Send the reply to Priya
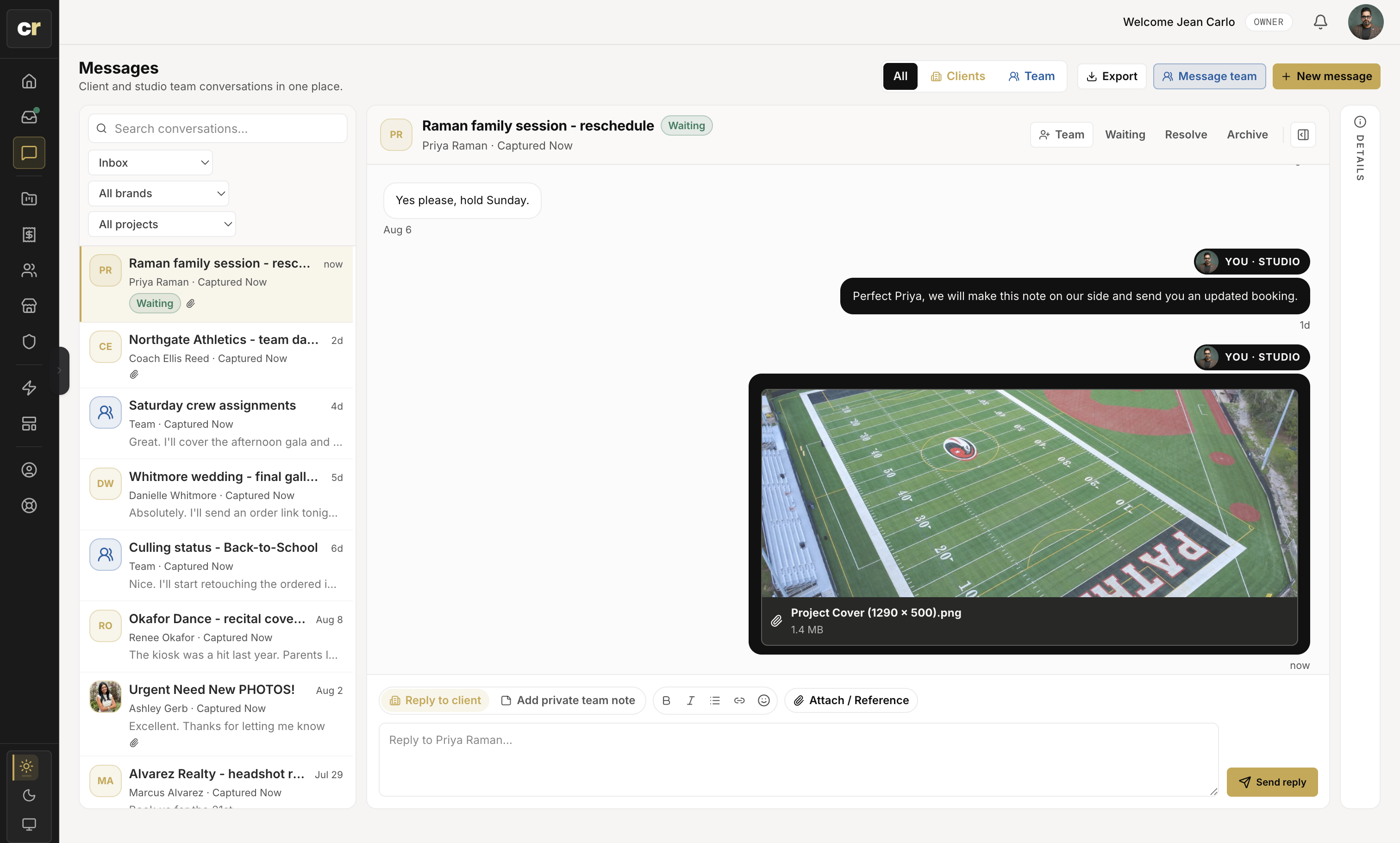The width and height of the screenshot is (1400, 843). coord(1272,782)
